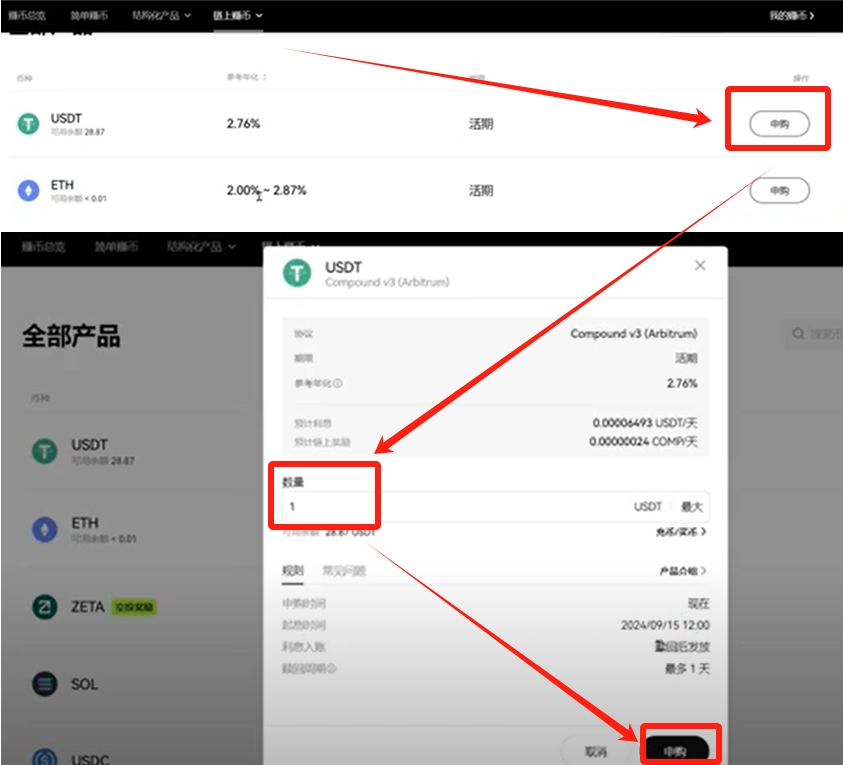Switch to 常见问题 tab in the dialog
843x765 pixels.
pyautogui.click(x=344, y=570)
